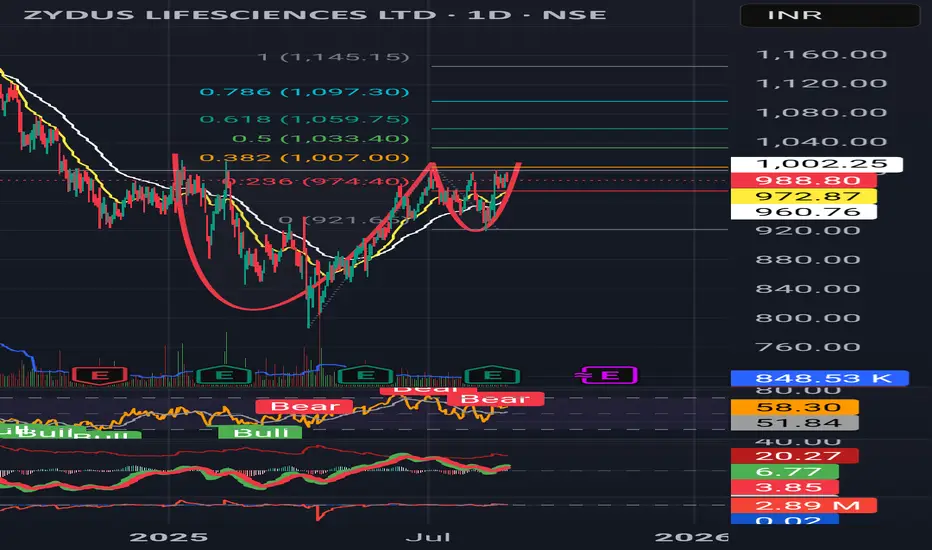Click the 1,160.00 price axis label
This screenshot has width=932, height=550.
point(822,55)
